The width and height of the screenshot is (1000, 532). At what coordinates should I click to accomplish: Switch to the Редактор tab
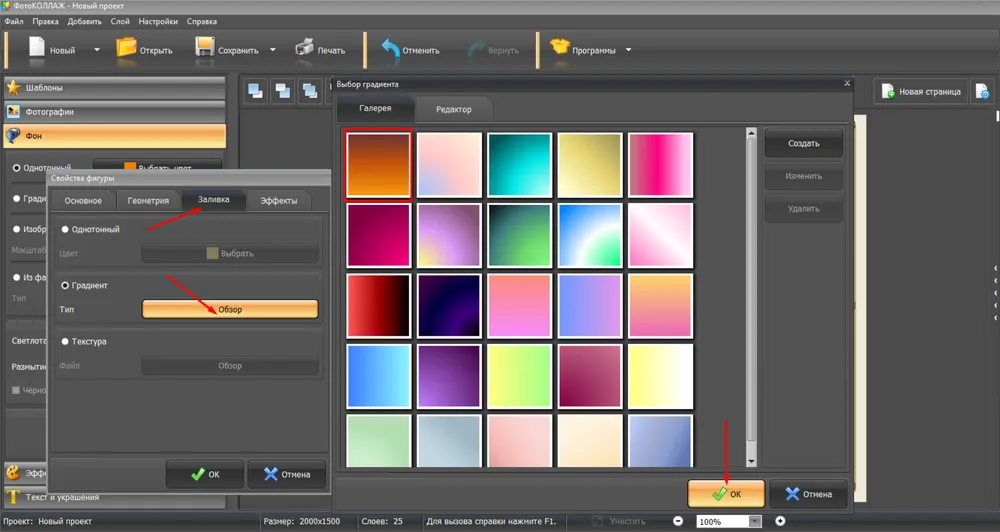[x=453, y=108]
